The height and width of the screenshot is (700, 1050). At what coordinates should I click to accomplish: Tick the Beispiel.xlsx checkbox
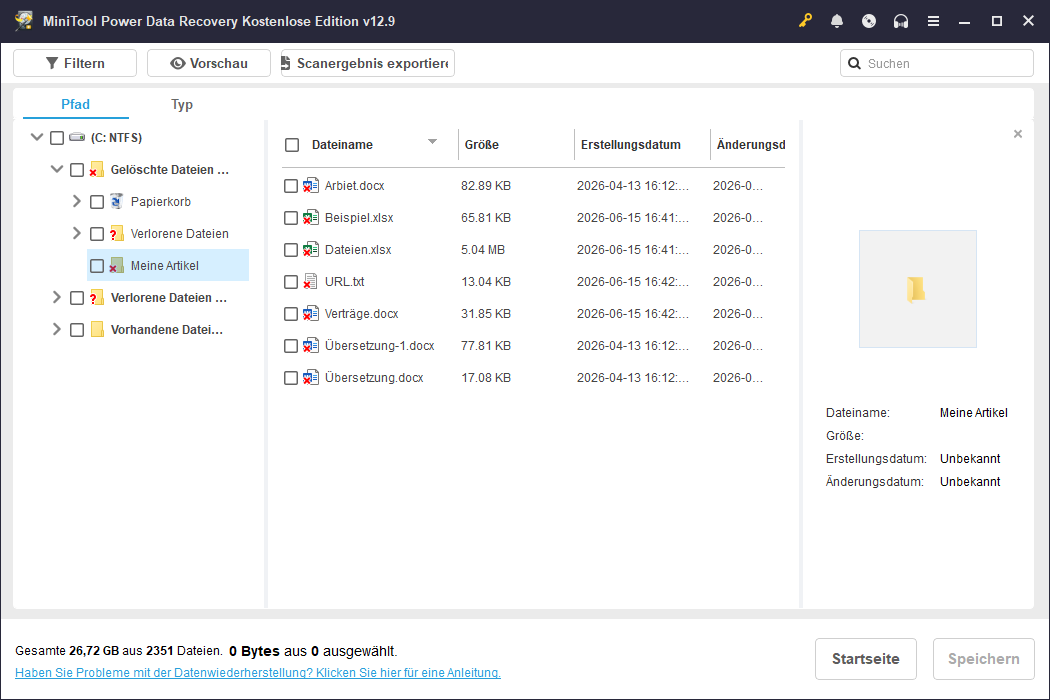[291, 218]
